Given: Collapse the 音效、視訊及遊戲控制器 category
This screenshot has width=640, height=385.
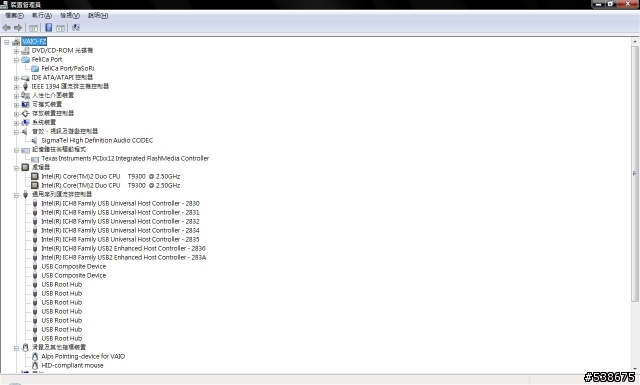Looking at the screenshot, I should pyautogui.click(x=16, y=132).
